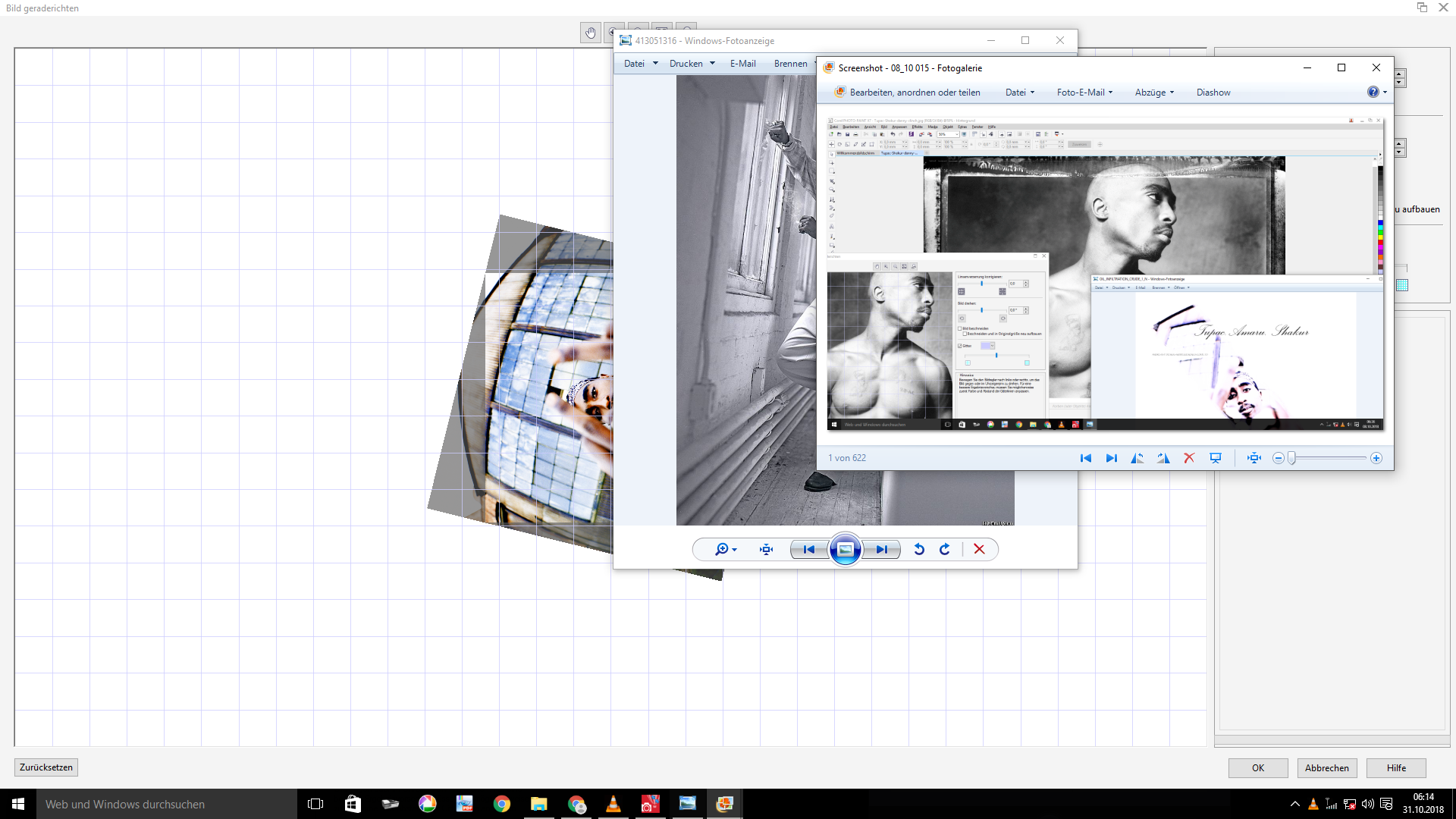Select the grid color swatch
This screenshot has width=1456, height=819.
[x=1402, y=285]
